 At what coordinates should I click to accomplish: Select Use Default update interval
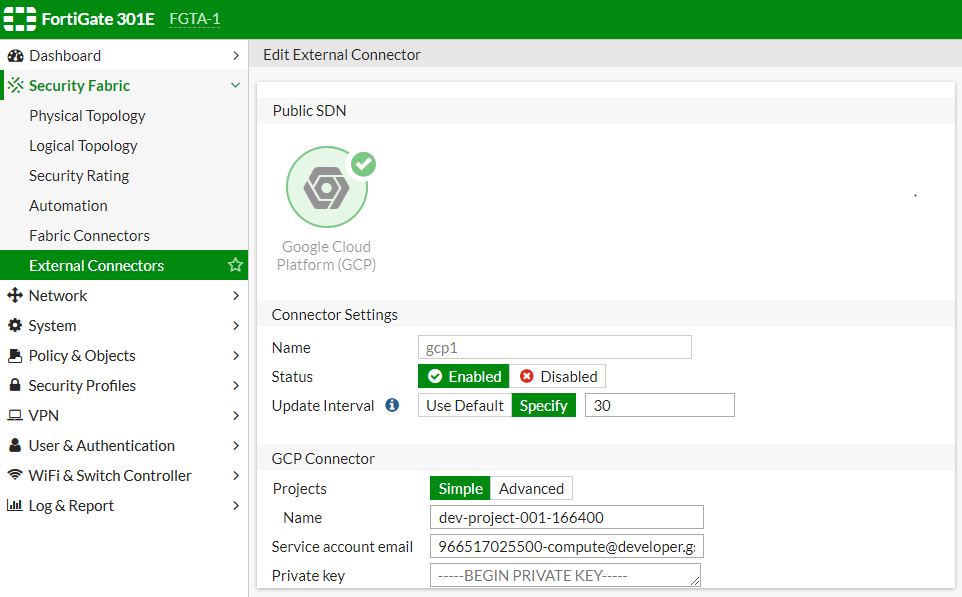[x=464, y=405]
